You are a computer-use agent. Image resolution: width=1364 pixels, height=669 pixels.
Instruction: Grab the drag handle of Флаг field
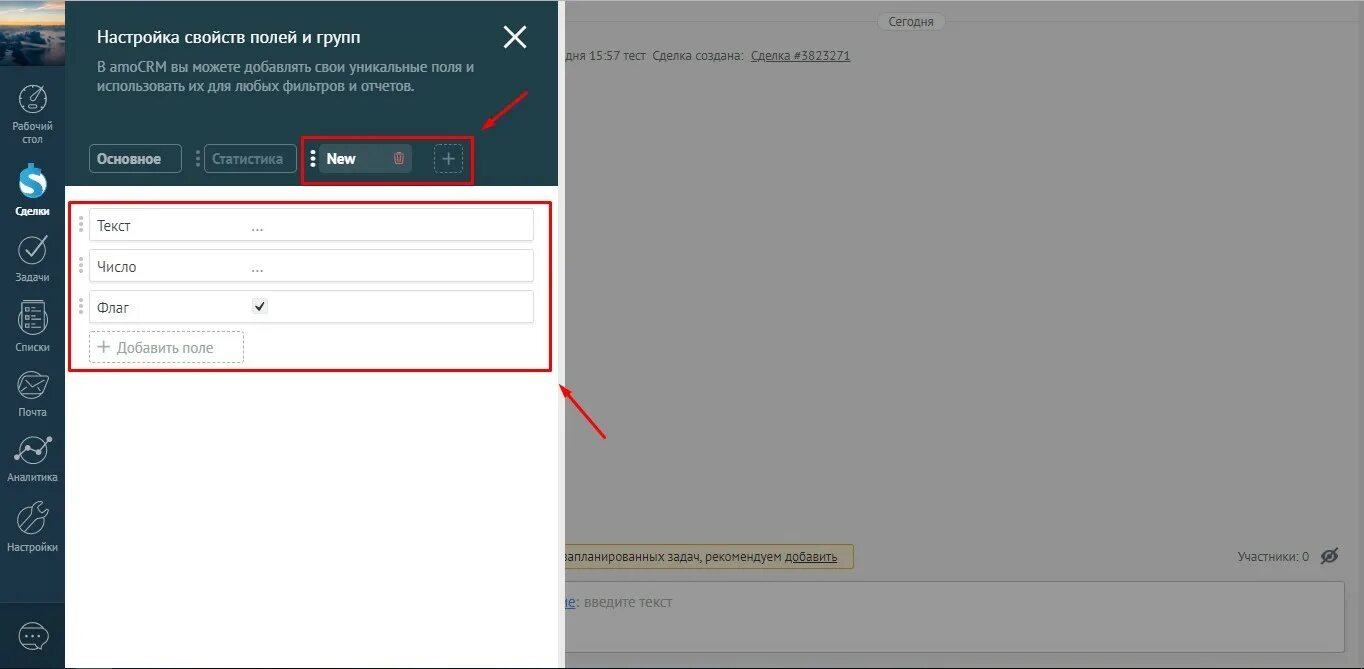point(81,307)
